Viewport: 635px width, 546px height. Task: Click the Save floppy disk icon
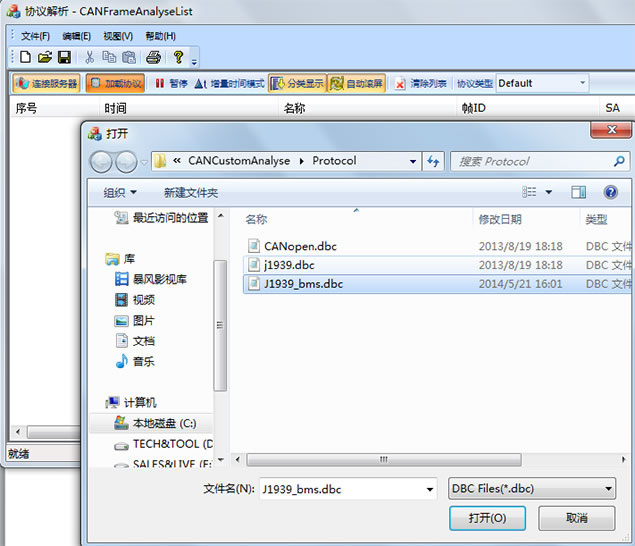pyautogui.click(x=64, y=58)
